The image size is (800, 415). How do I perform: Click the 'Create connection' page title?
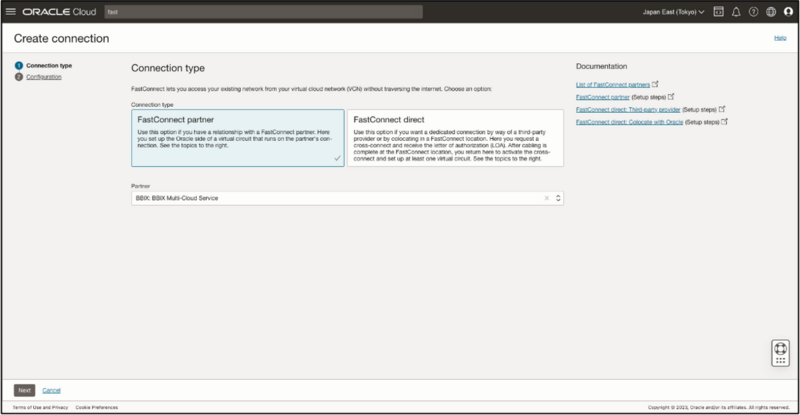(61, 38)
